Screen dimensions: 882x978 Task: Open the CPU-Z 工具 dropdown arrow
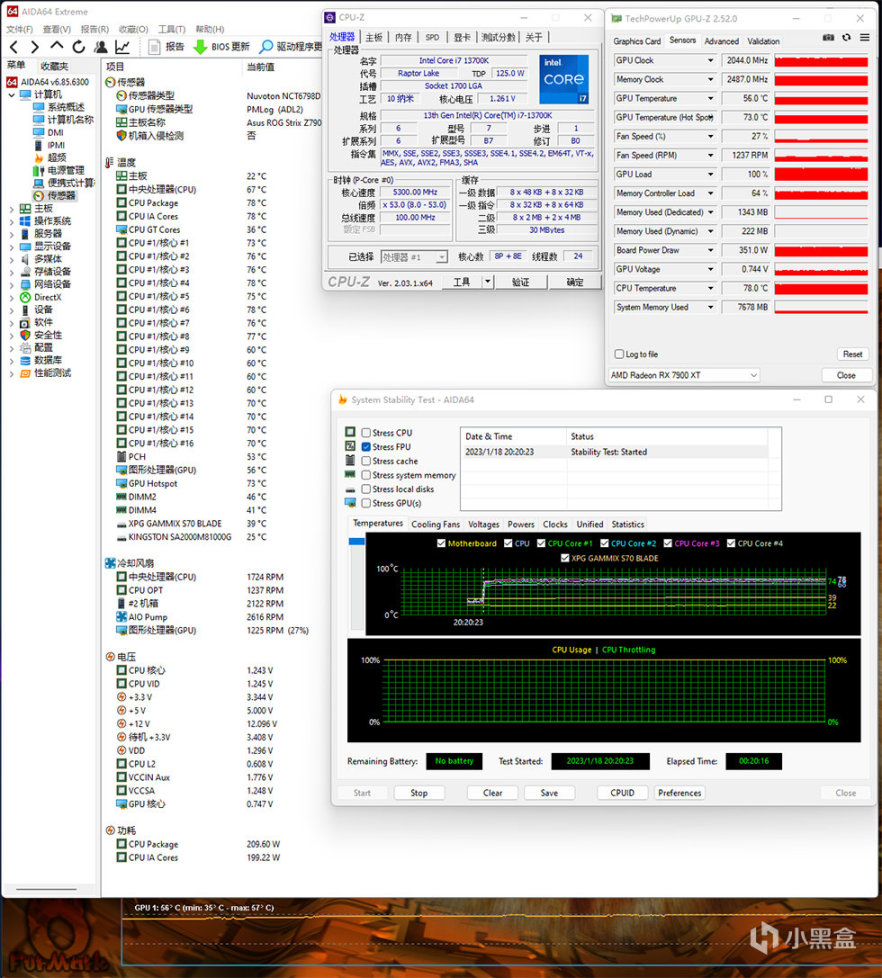[x=488, y=282]
